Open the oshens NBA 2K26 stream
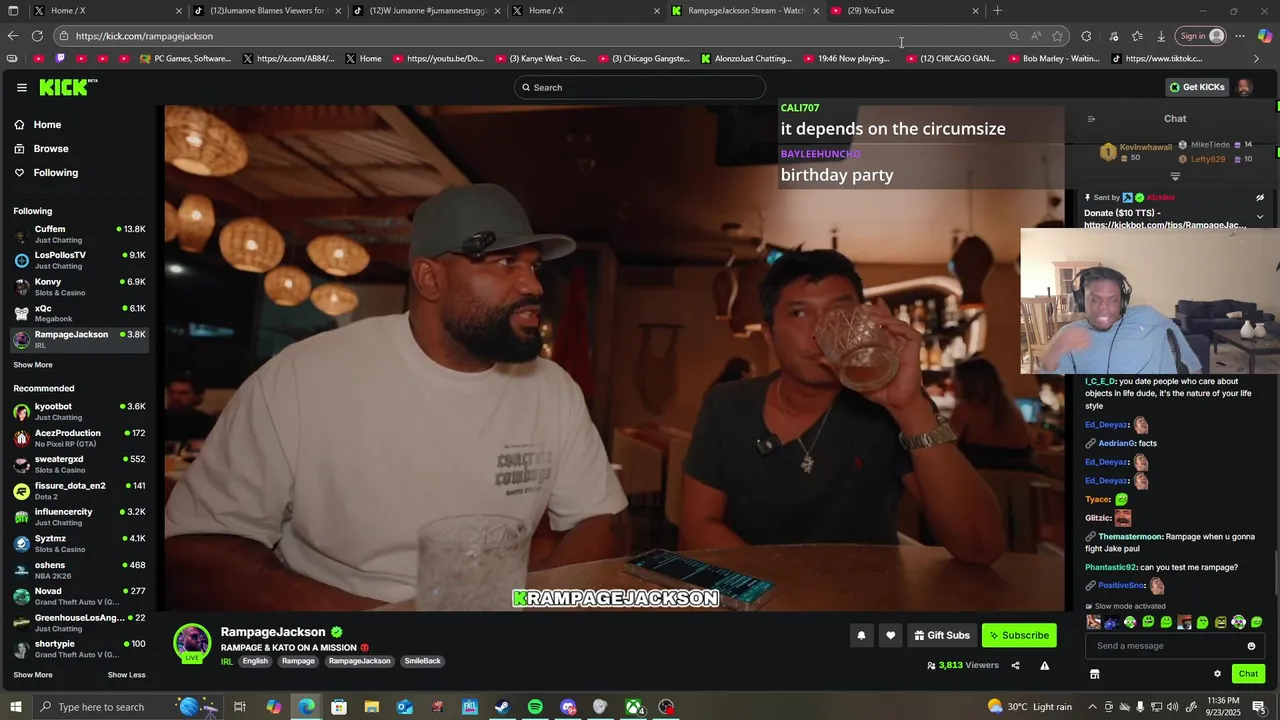 [x=80, y=570]
